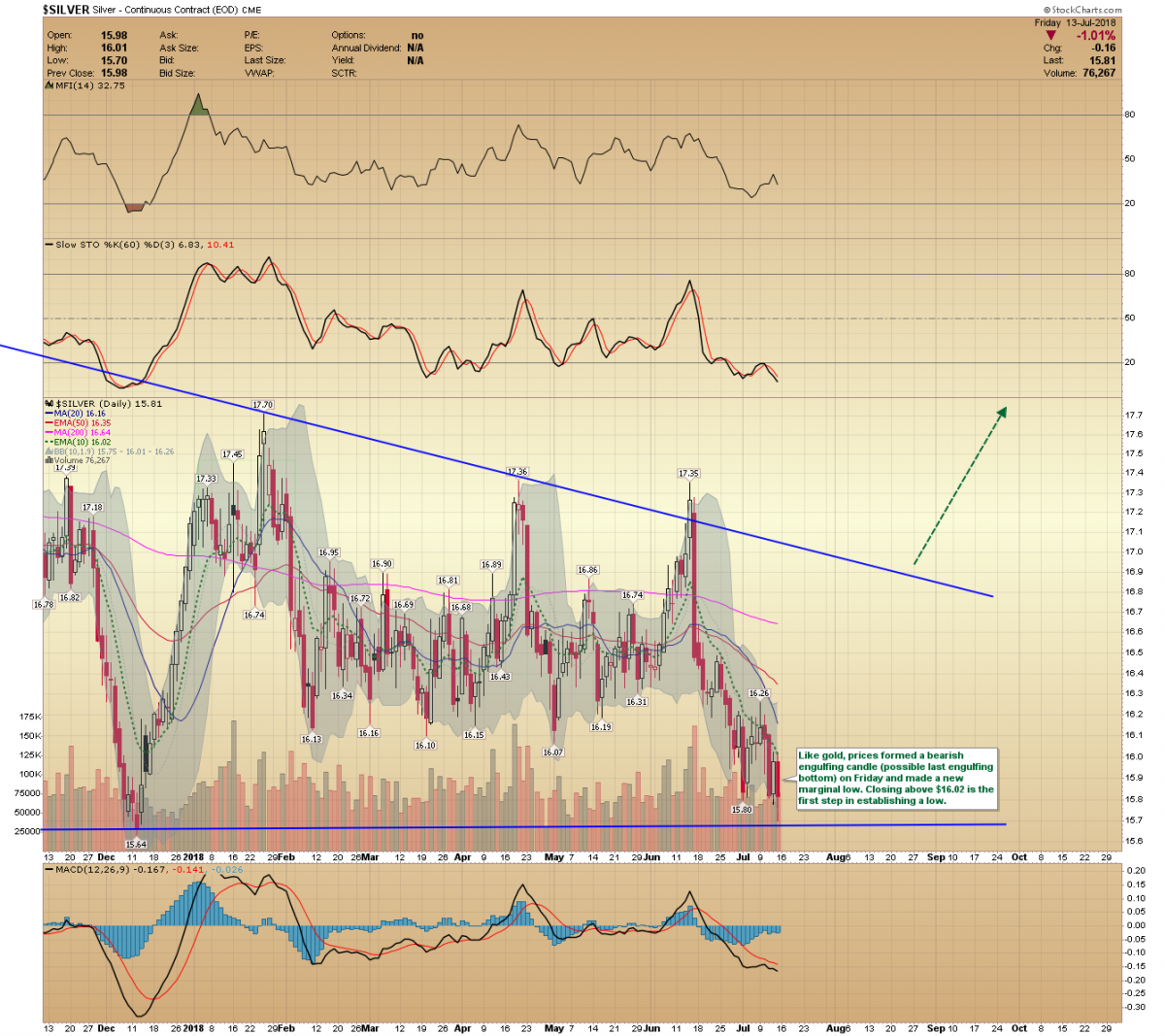The width and height of the screenshot is (1165, 1036).
Task: Click the 17.35 June peak label
Action: tap(688, 474)
